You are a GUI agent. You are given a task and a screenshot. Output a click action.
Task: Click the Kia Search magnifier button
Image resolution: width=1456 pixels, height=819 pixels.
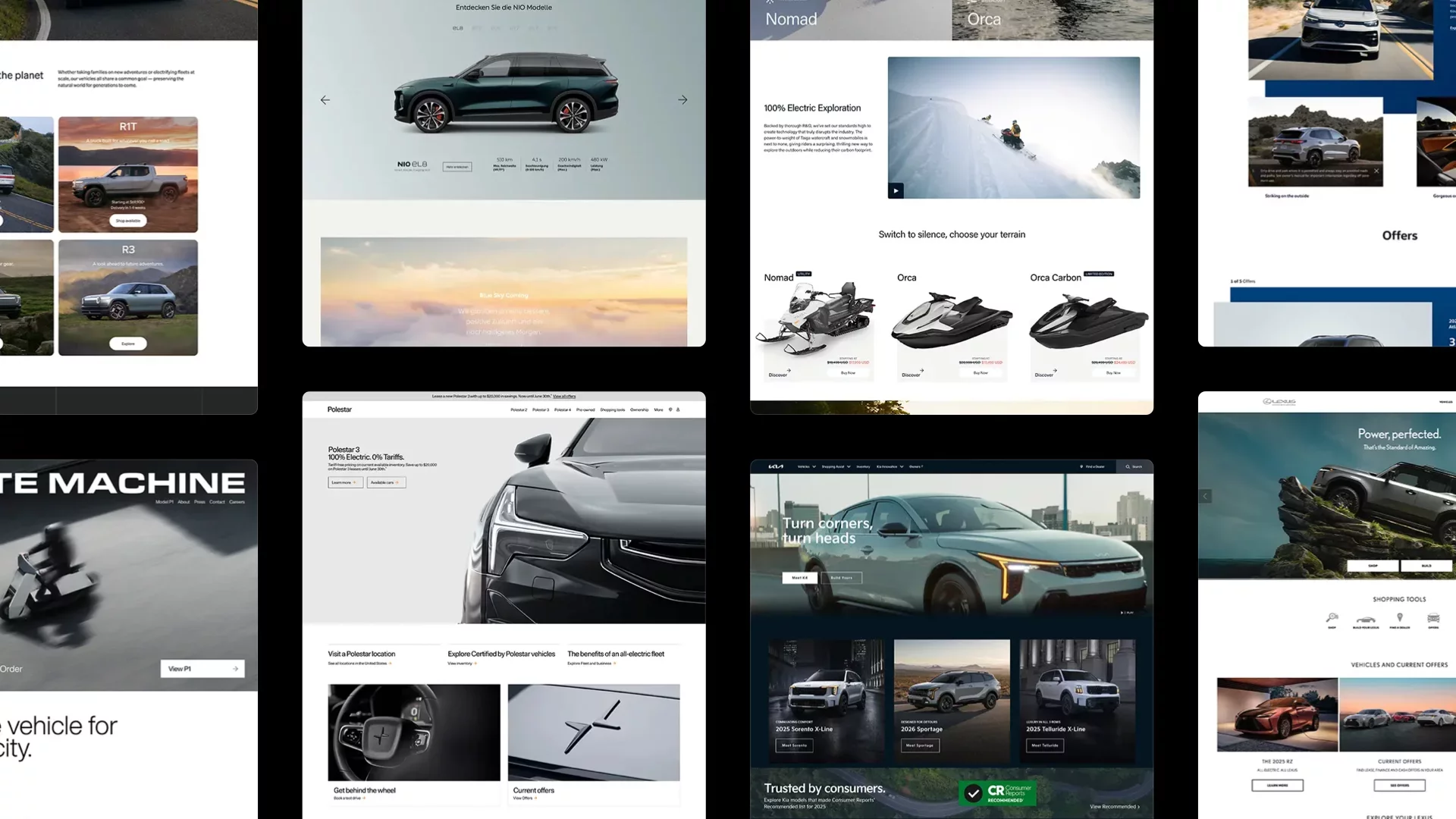[1134, 466]
